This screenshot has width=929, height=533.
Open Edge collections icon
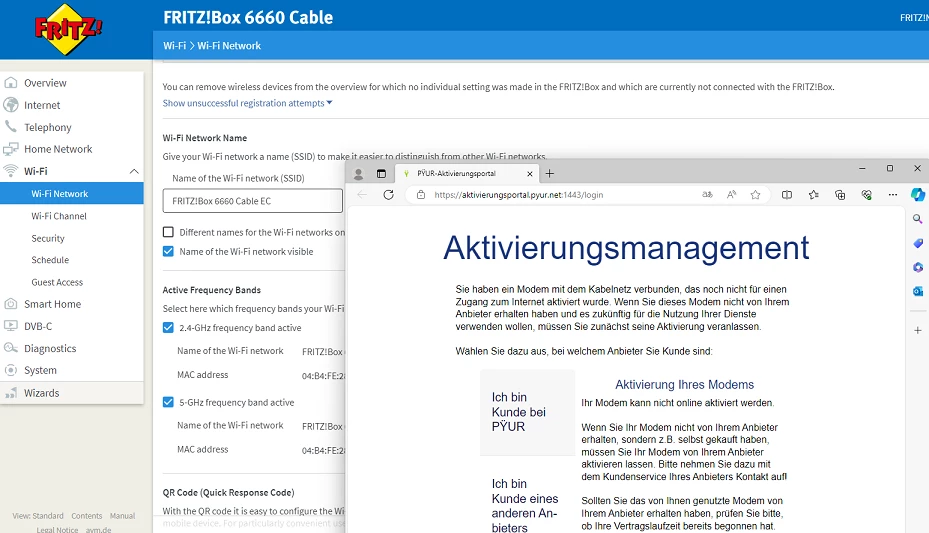point(840,195)
